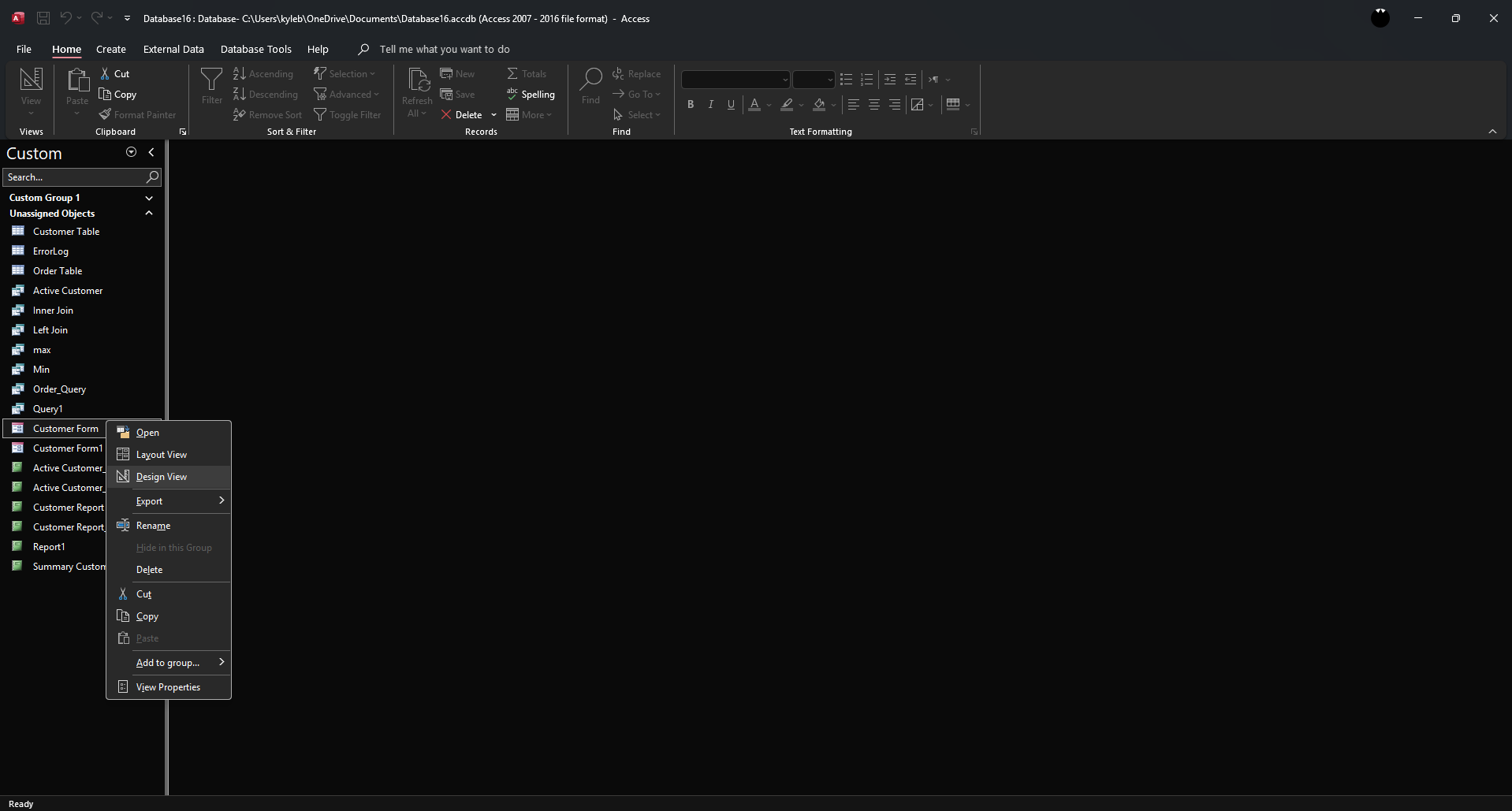Click the Inner Join query icon

(17, 310)
